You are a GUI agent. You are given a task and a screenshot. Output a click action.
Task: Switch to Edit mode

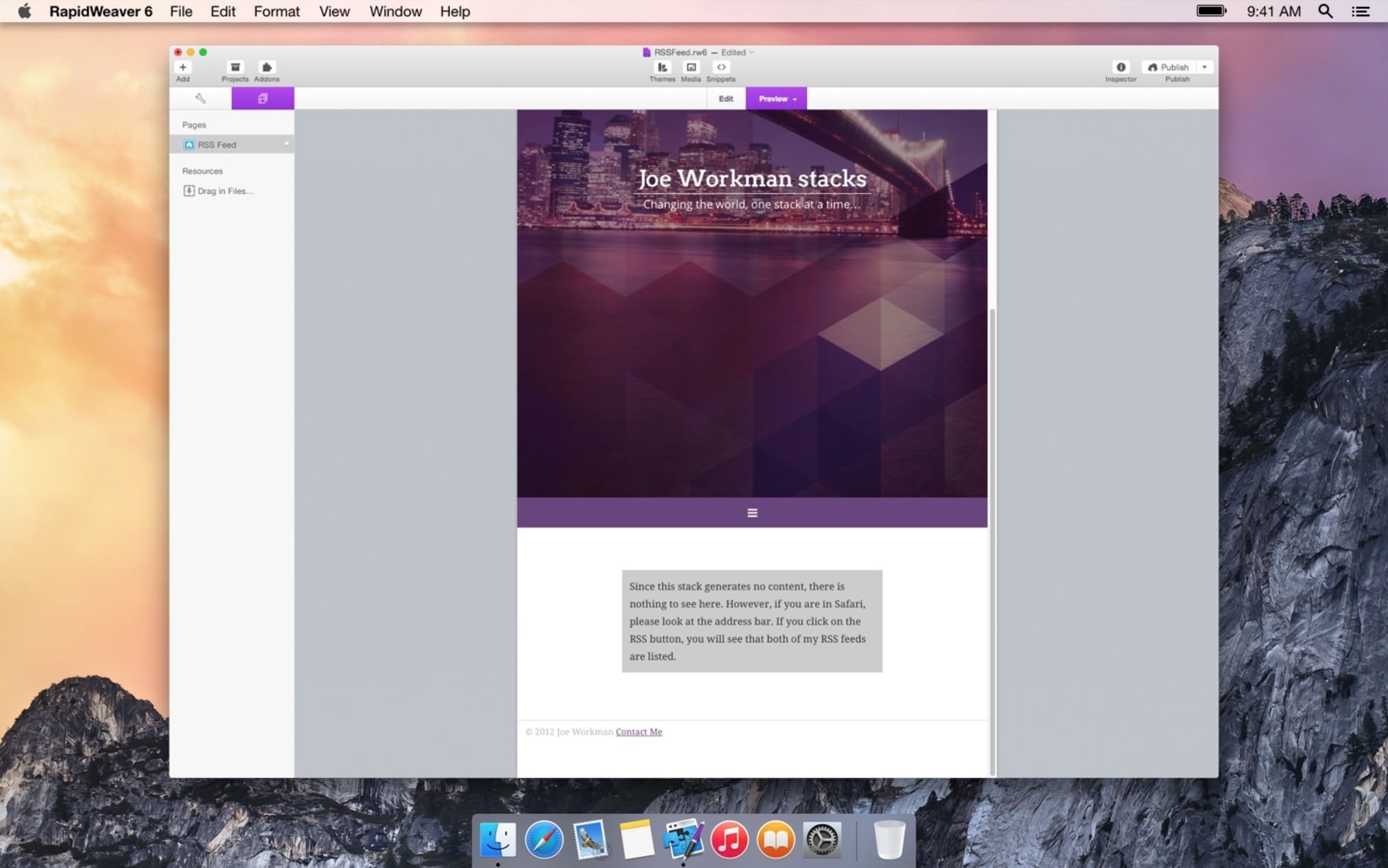pyautogui.click(x=726, y=98)
